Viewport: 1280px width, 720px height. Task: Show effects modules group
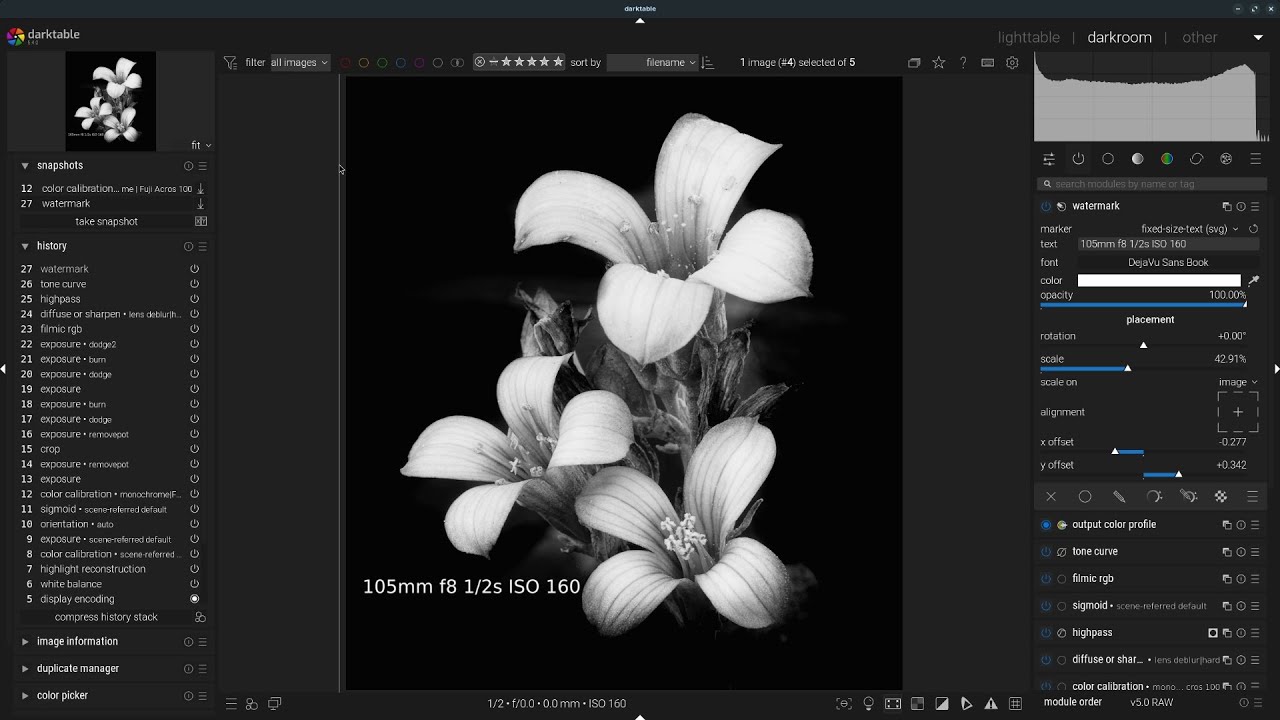click(1226, 159)
